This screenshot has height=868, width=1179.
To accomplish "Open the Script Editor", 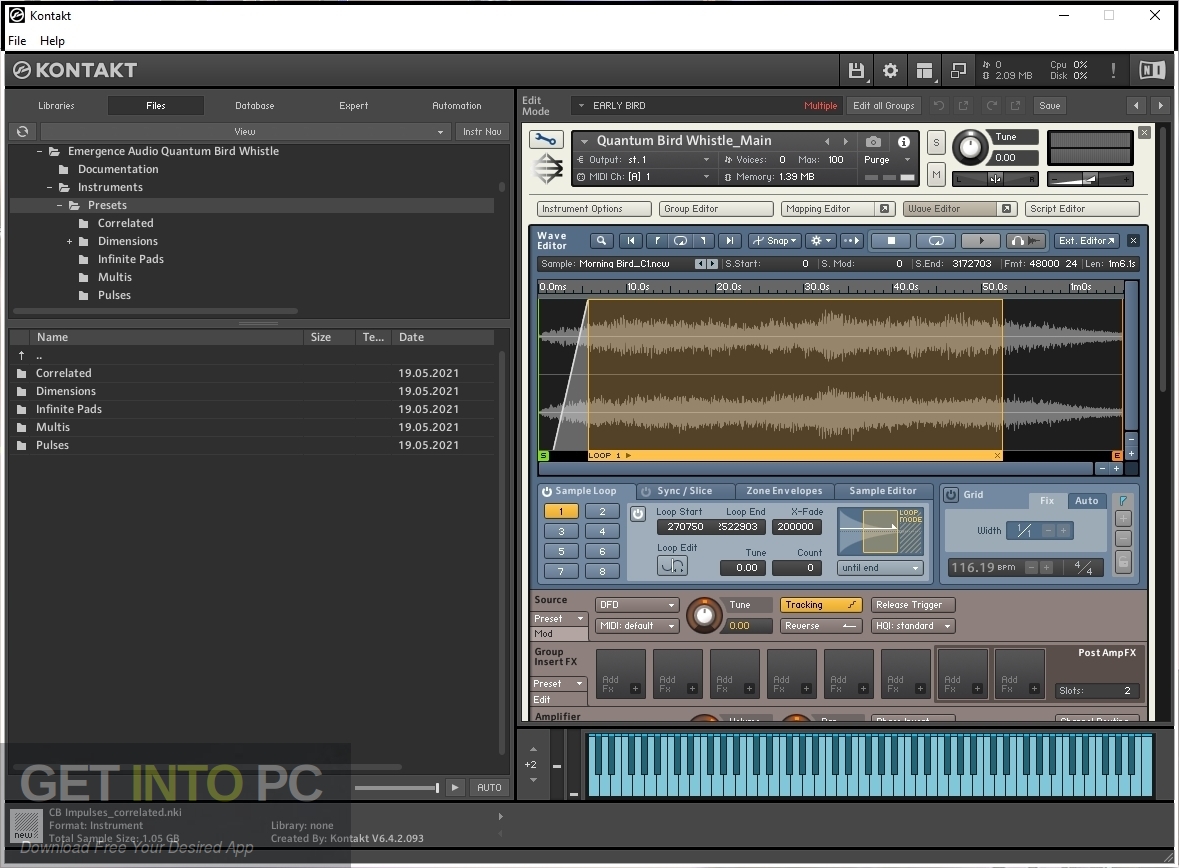I will pyautogui.click(x=1083, y=209).
